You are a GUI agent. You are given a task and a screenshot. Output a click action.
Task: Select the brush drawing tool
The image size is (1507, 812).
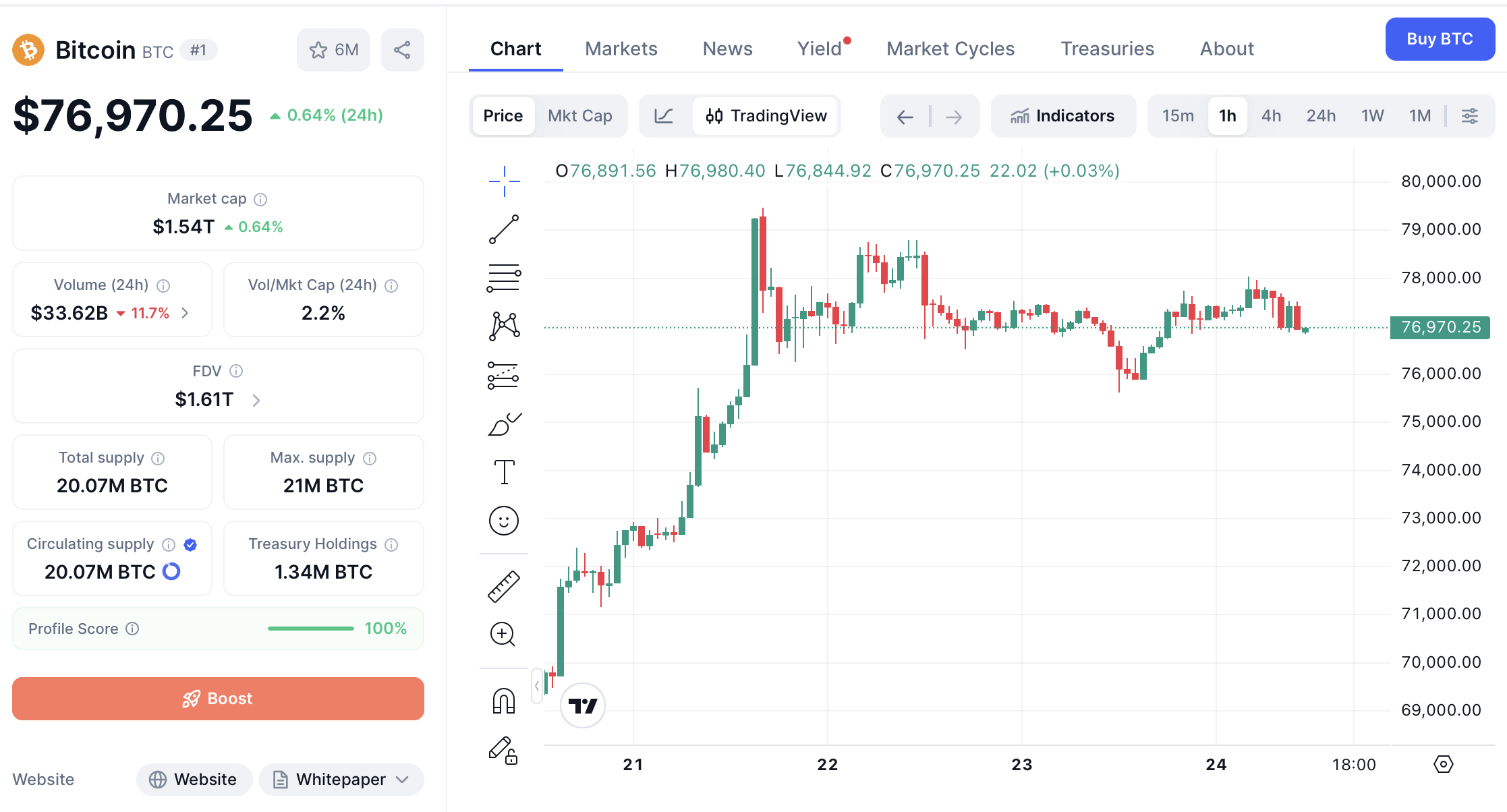click(x=504, y=424)
